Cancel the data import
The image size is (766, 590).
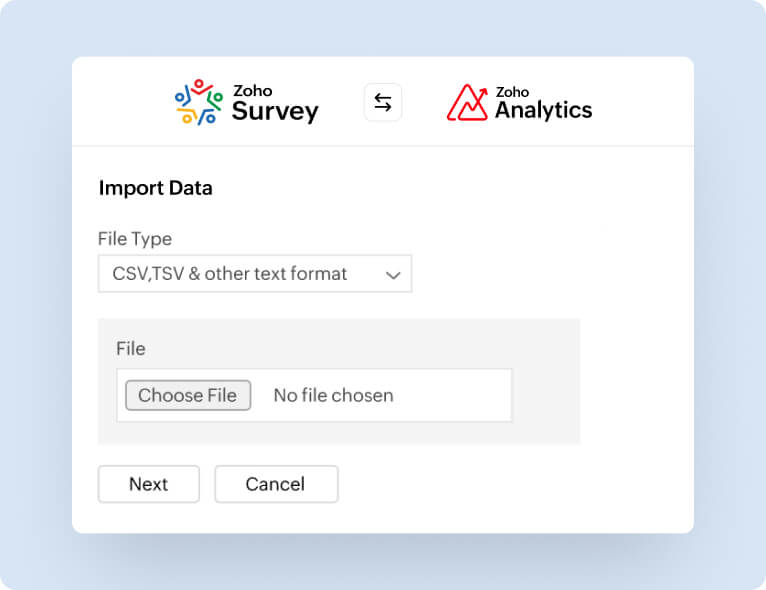pos(275,484)
